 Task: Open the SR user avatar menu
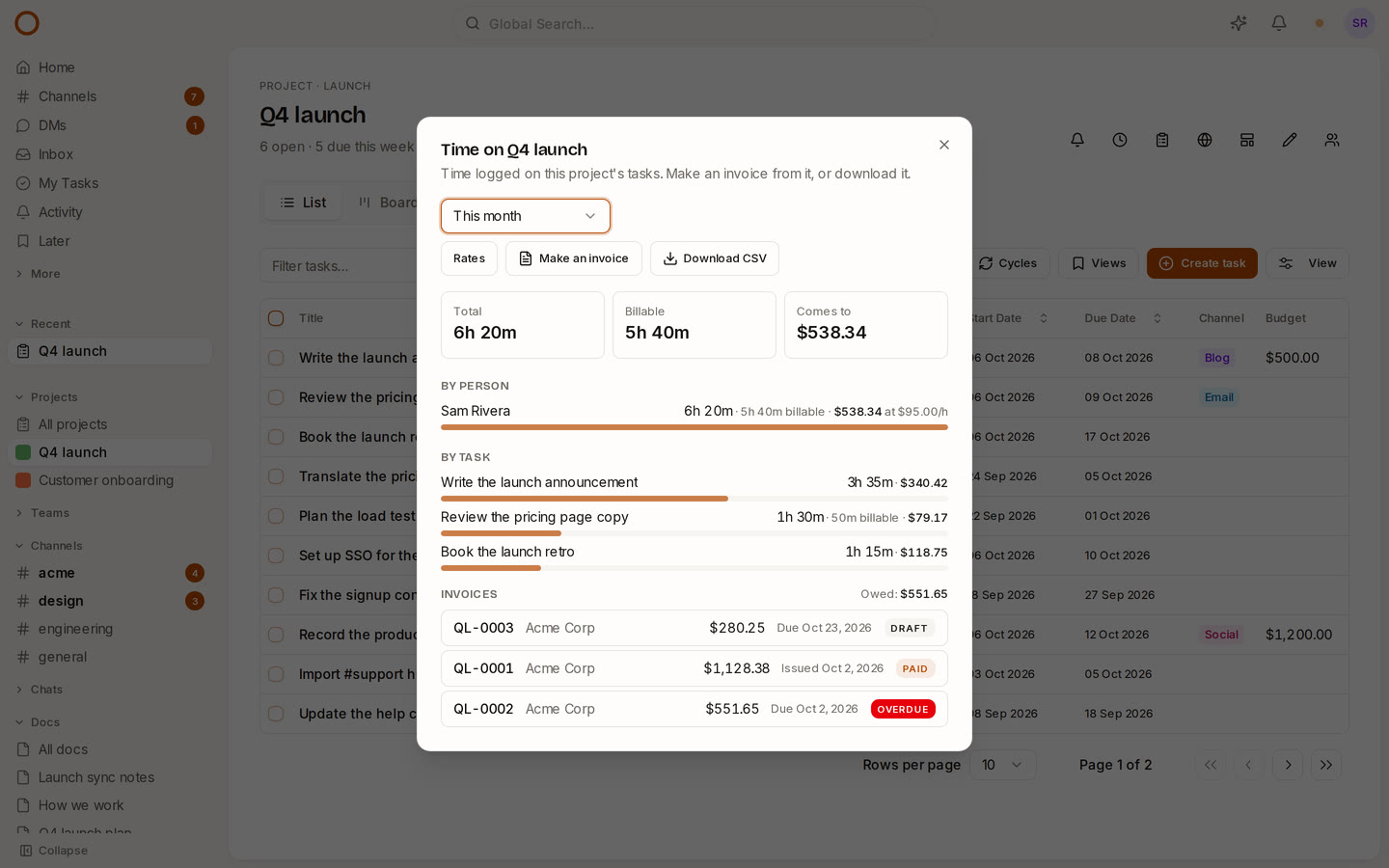pyautogui.click(x=1360, y=23)
